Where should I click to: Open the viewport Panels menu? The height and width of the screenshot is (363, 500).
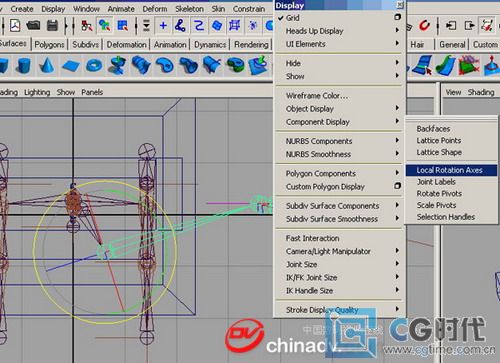click(92, 92)
